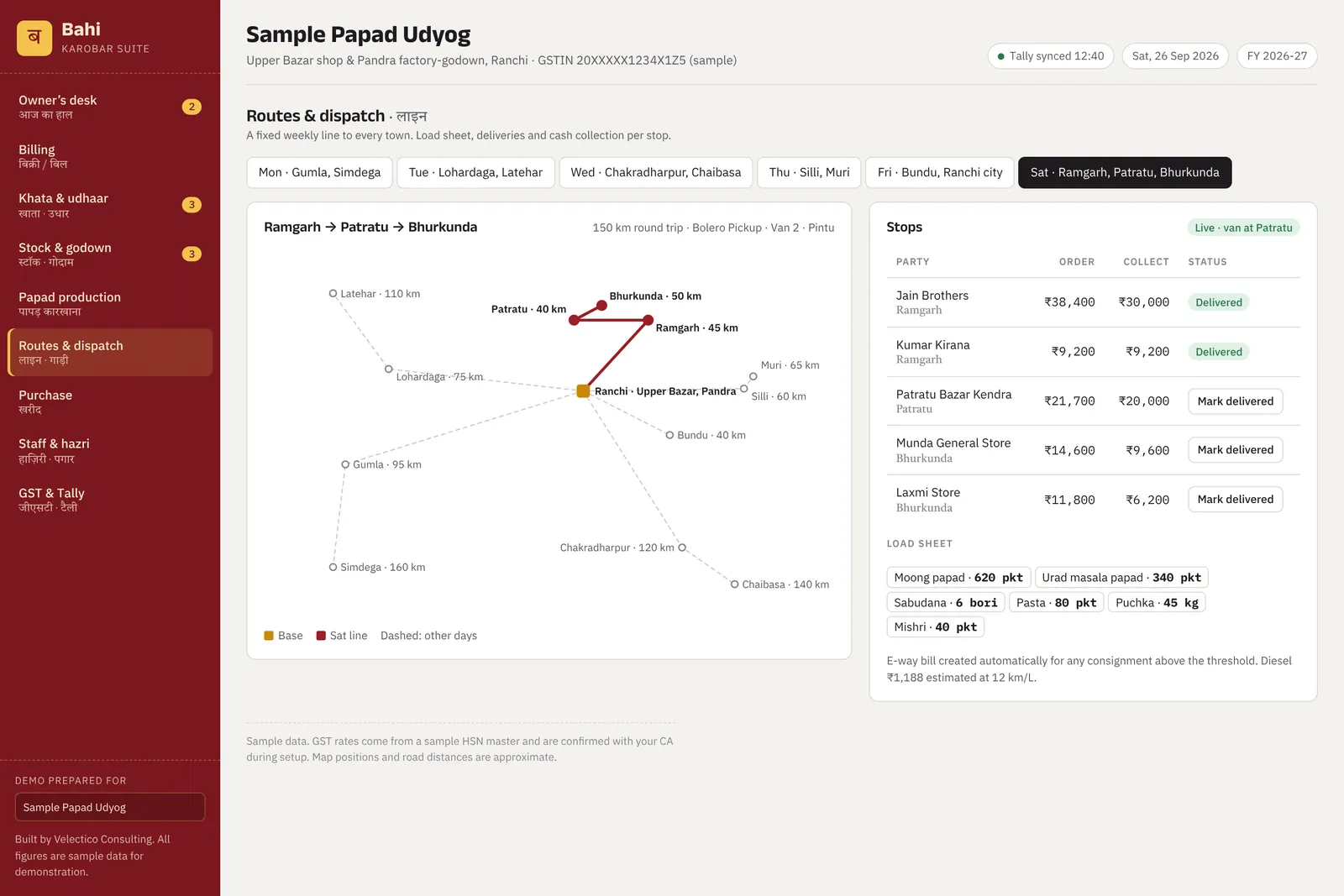Screen dimensions: 1344x896
Task: Click the Sat, 26 Sep 2026 date pill
Action: (1175, 56)
